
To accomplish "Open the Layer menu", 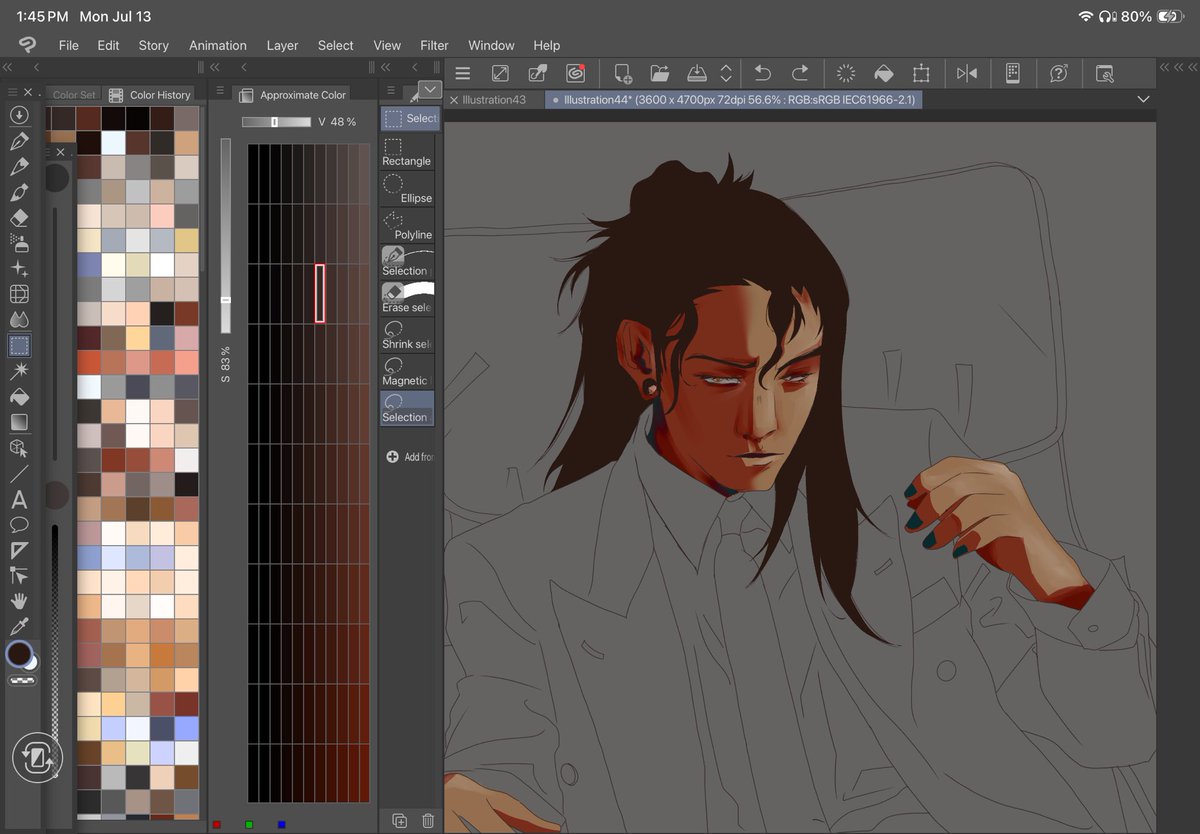I will coord(282,45).
